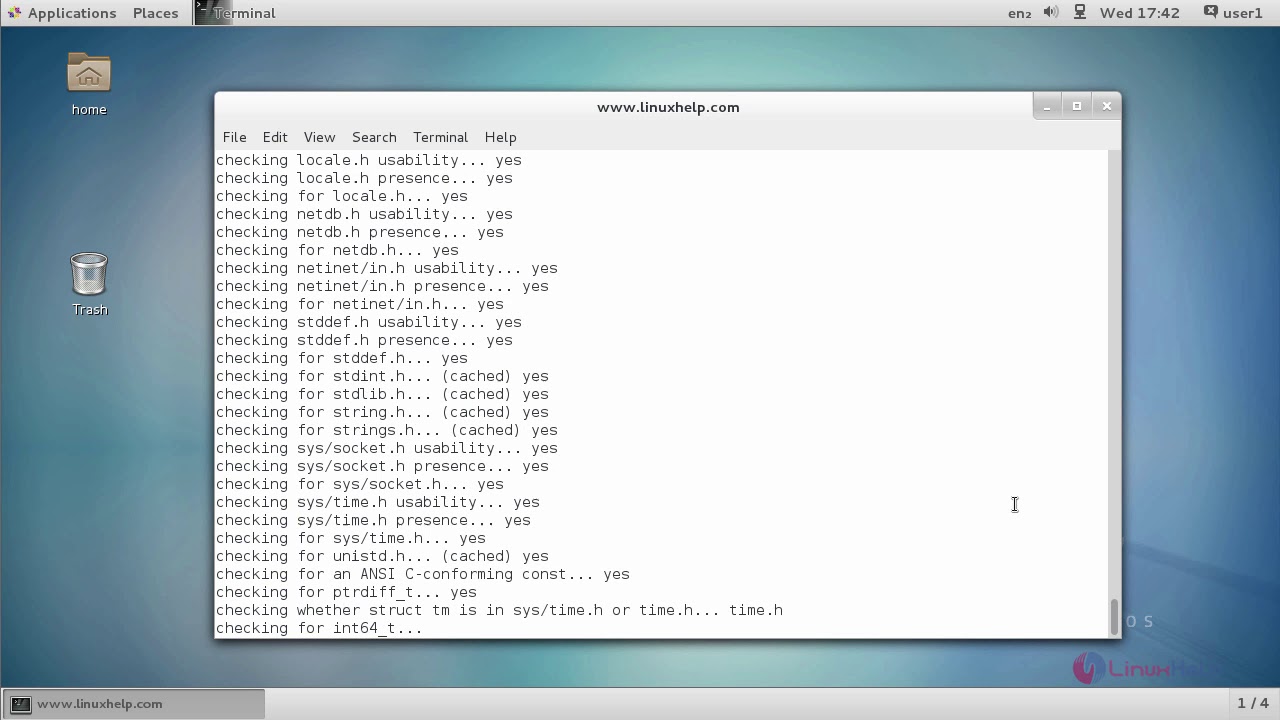
Task: Click the www.linuxhelp.com window title bar
Action: [668, 107]
